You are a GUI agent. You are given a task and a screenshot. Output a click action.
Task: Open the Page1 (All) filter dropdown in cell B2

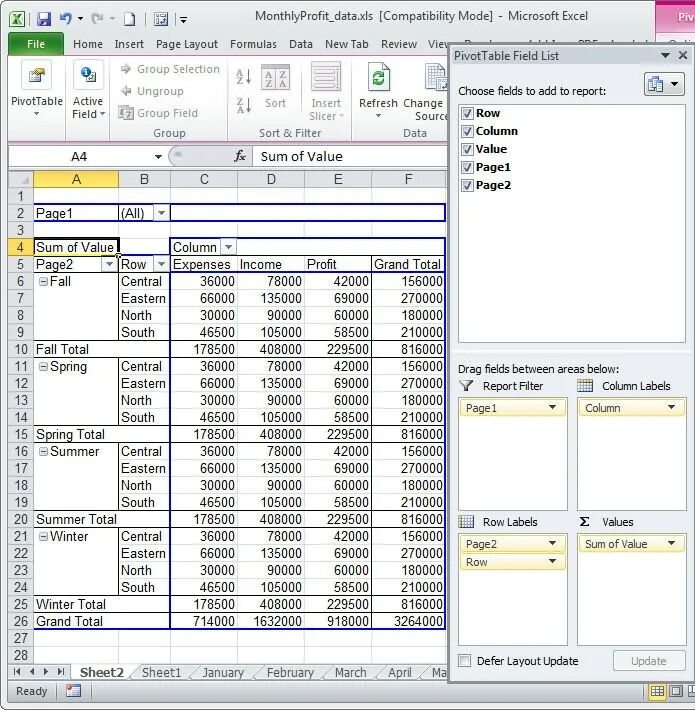161,213
